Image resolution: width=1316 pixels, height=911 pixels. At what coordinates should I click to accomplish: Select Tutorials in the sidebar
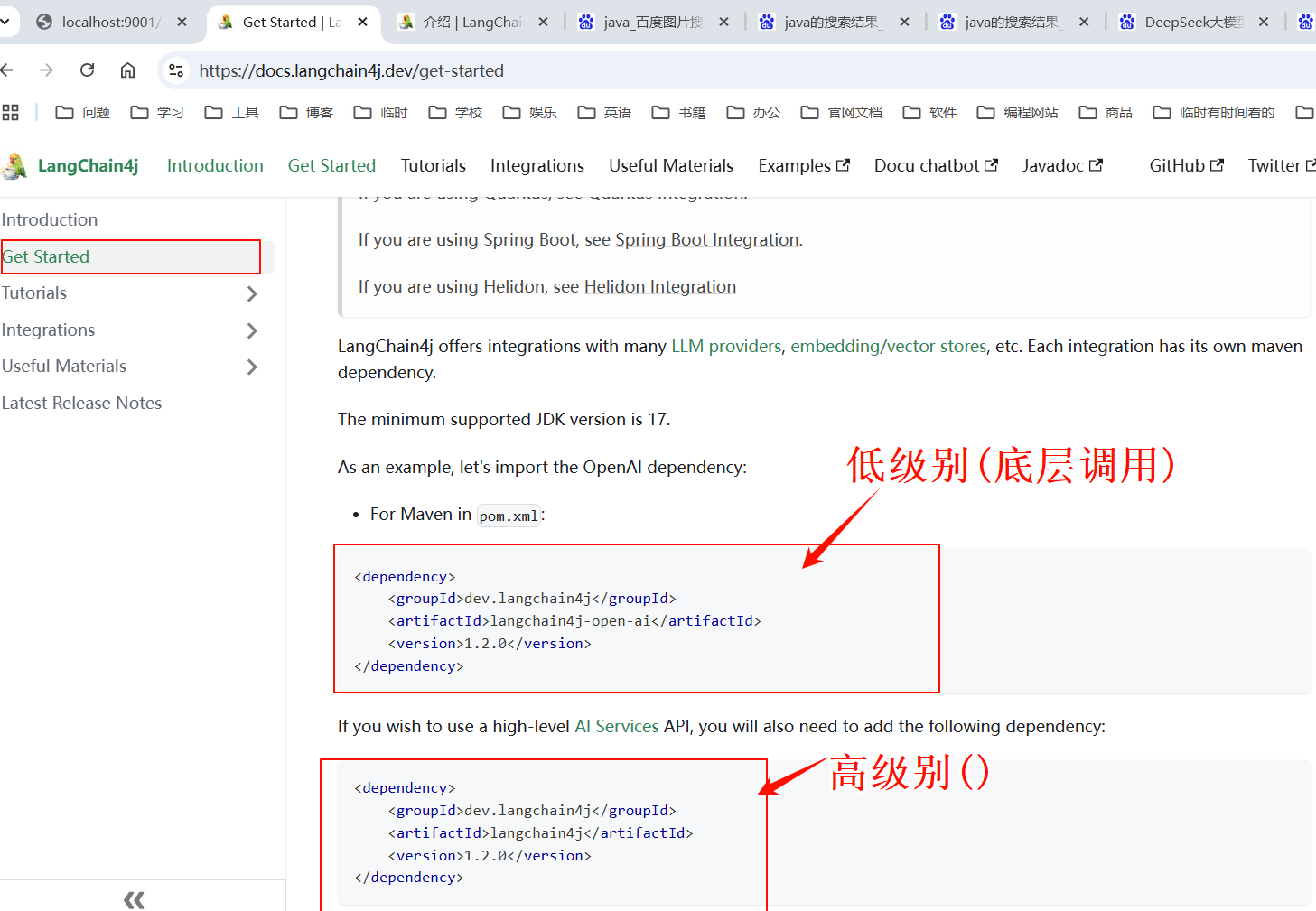click(x=34, y=293)
